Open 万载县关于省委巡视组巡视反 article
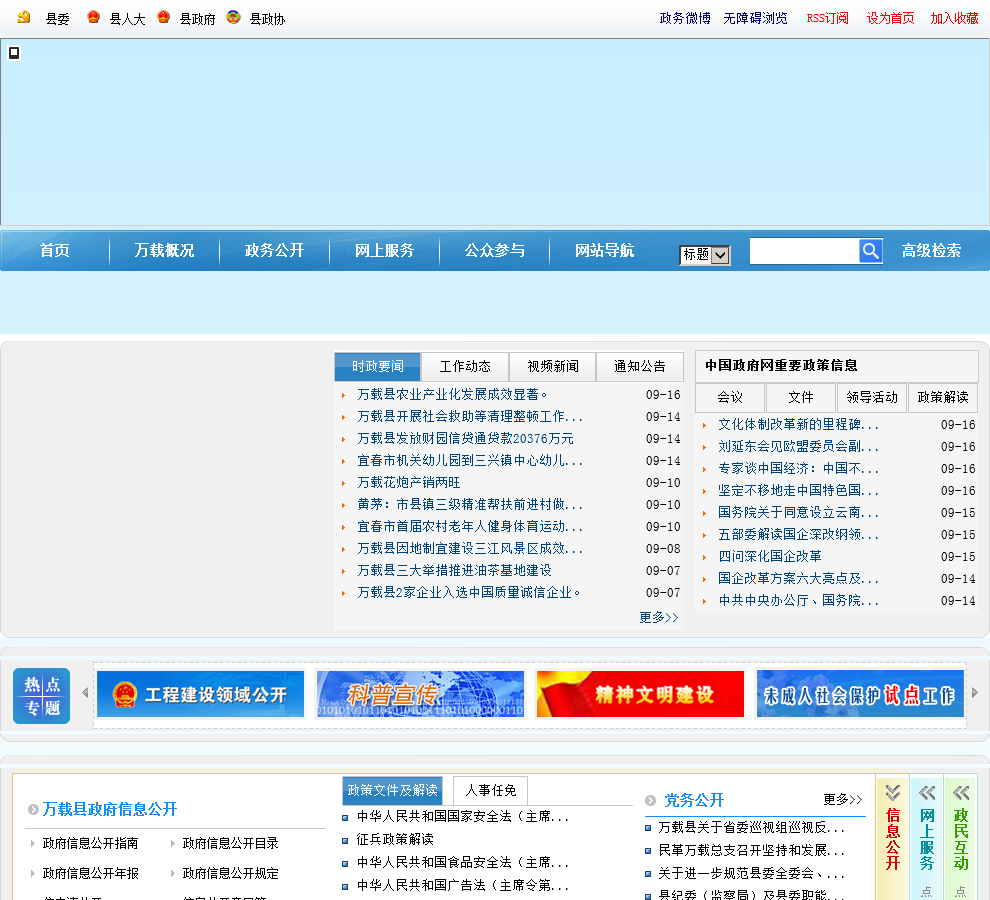This screenshot has width=990, height=900. 751,827
